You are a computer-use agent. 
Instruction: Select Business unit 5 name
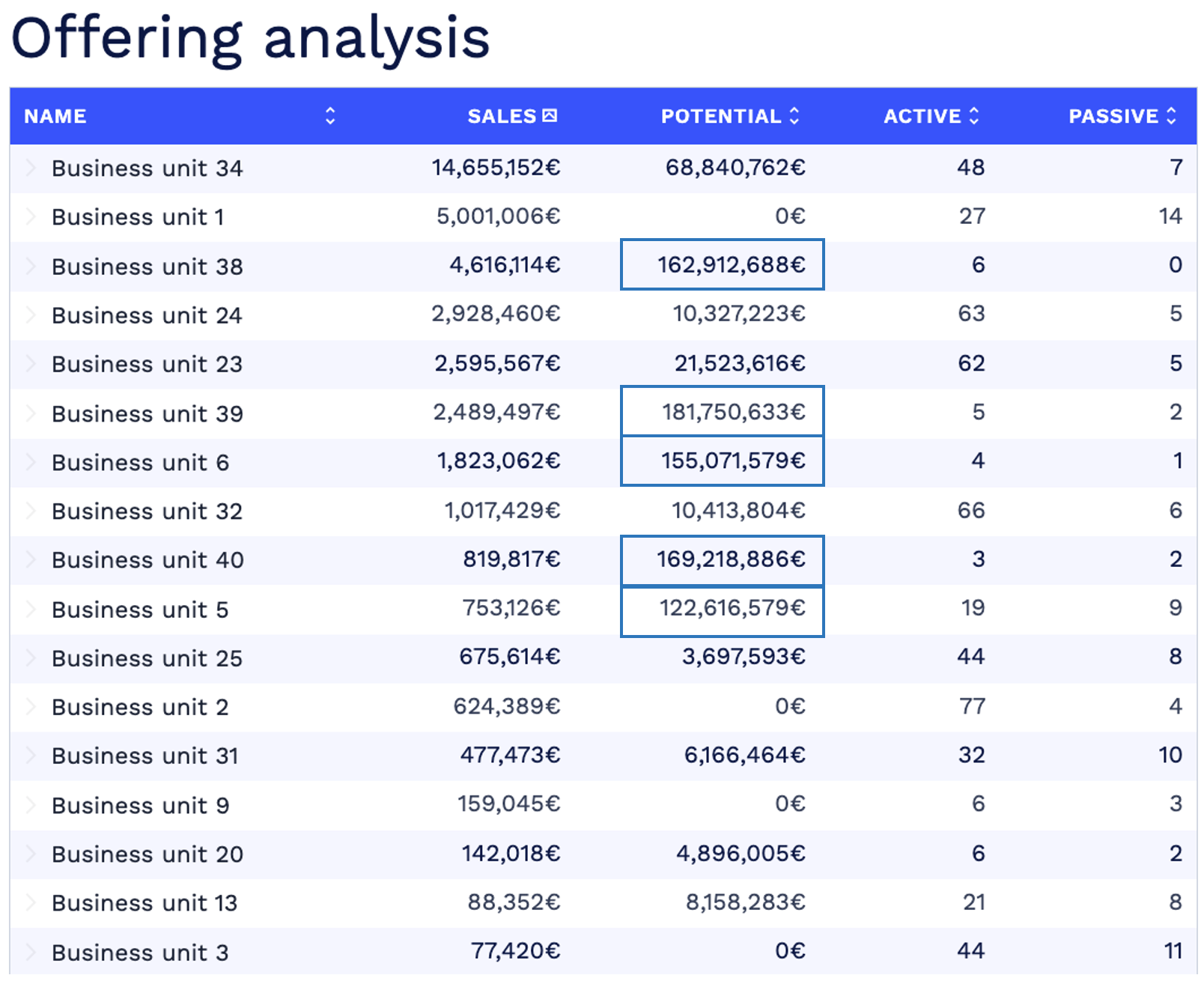point(140,610)
